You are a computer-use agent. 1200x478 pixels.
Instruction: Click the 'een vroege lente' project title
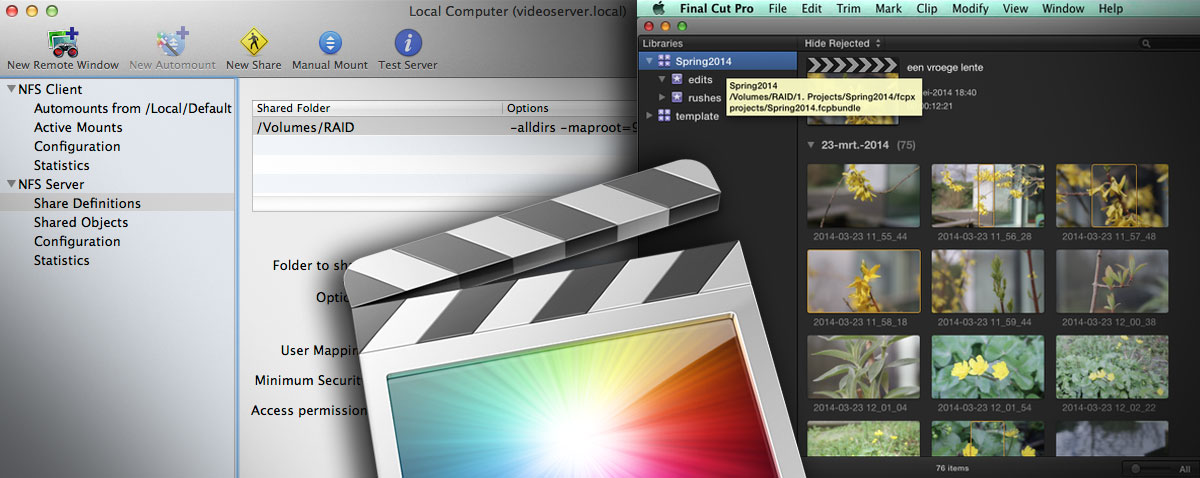pyautogui.click(x=945, y=67)
